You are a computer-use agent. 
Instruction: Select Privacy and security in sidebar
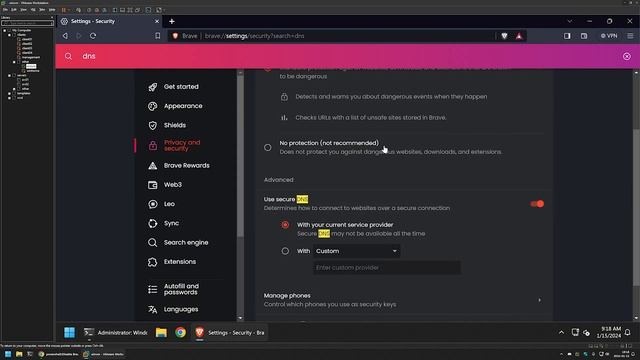(x=182, y=145)
